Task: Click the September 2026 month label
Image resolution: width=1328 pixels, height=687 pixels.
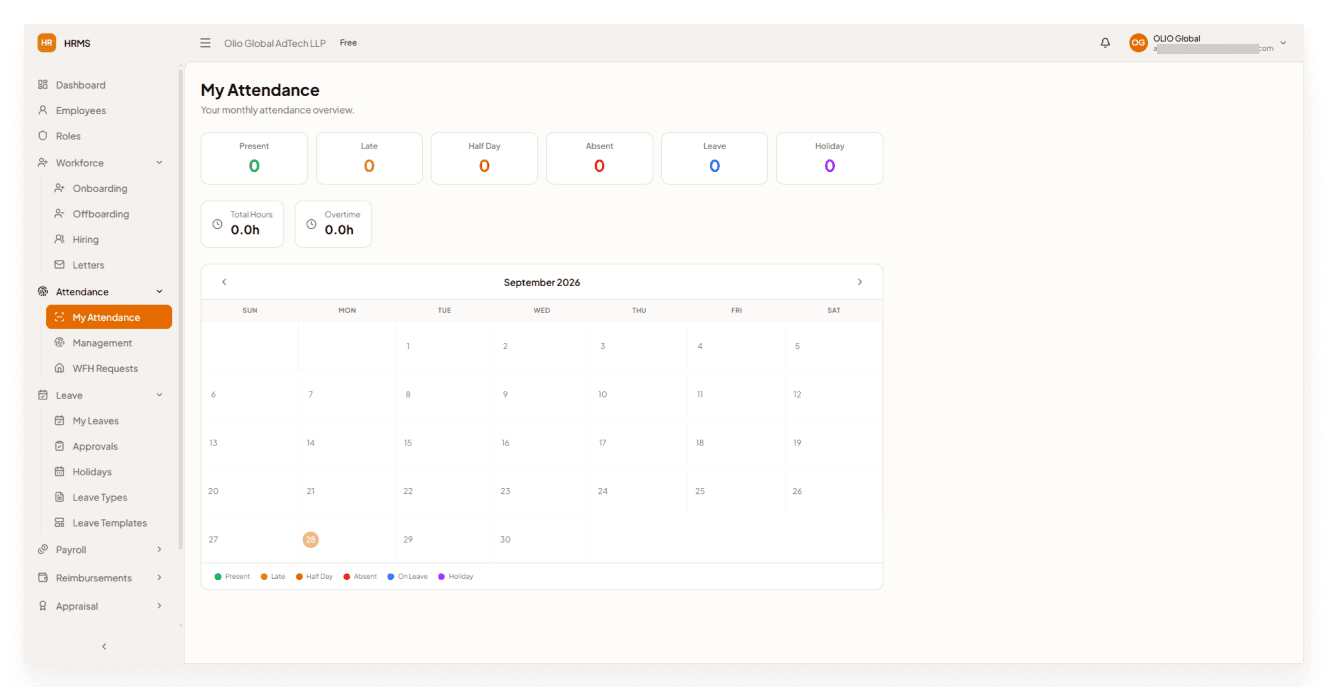Action: pos(542,282)
